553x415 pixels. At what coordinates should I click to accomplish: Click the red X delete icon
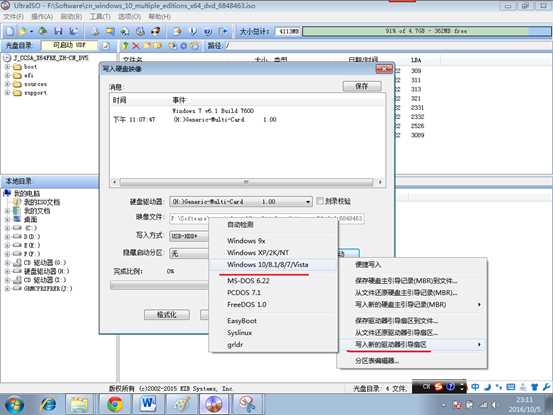pyautogui.click(x=136, y=45)
